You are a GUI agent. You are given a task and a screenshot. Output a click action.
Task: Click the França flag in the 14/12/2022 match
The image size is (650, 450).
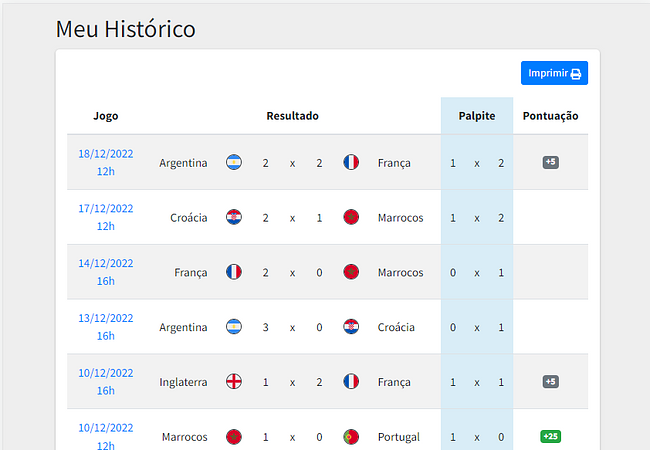click(234, 272)
